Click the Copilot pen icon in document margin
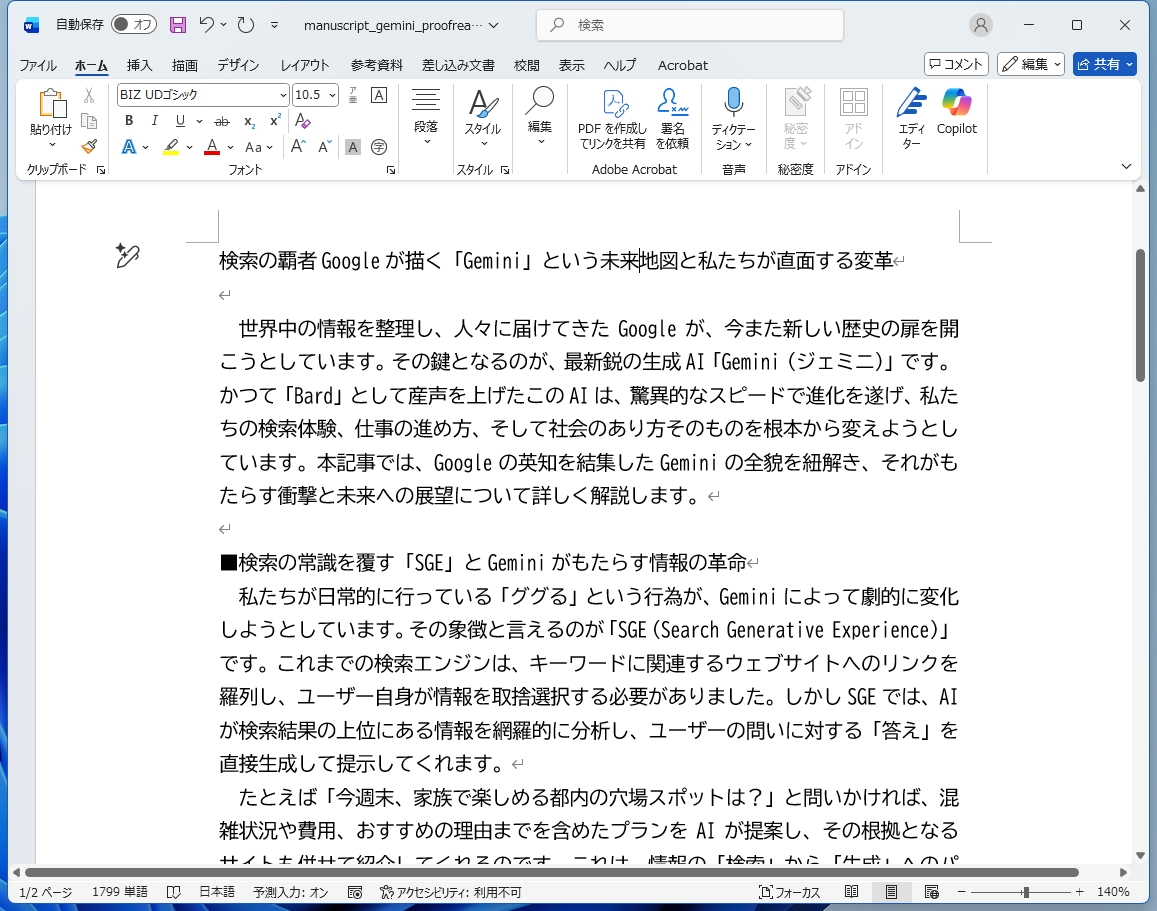1157x911 pixels. point(128,255)
